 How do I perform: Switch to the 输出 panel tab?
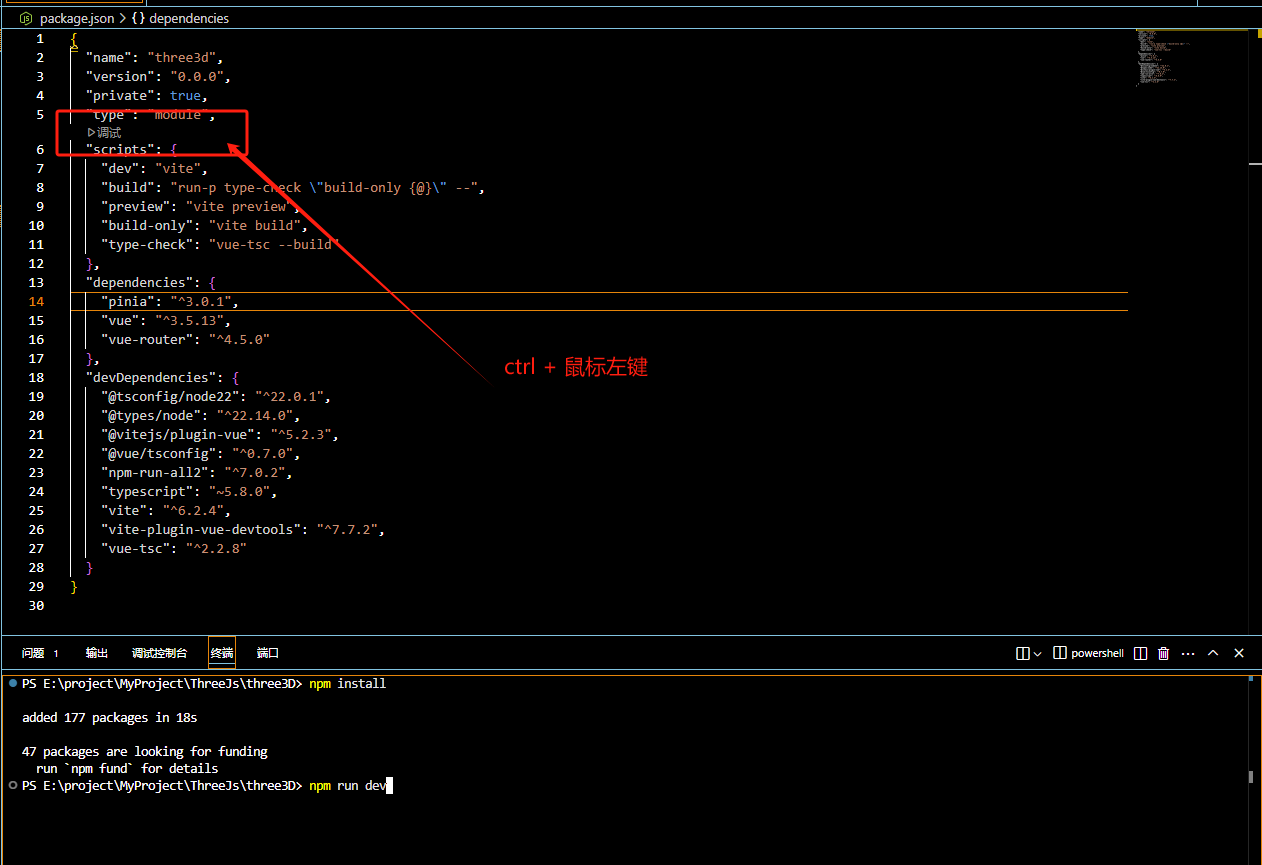point(96,653)
